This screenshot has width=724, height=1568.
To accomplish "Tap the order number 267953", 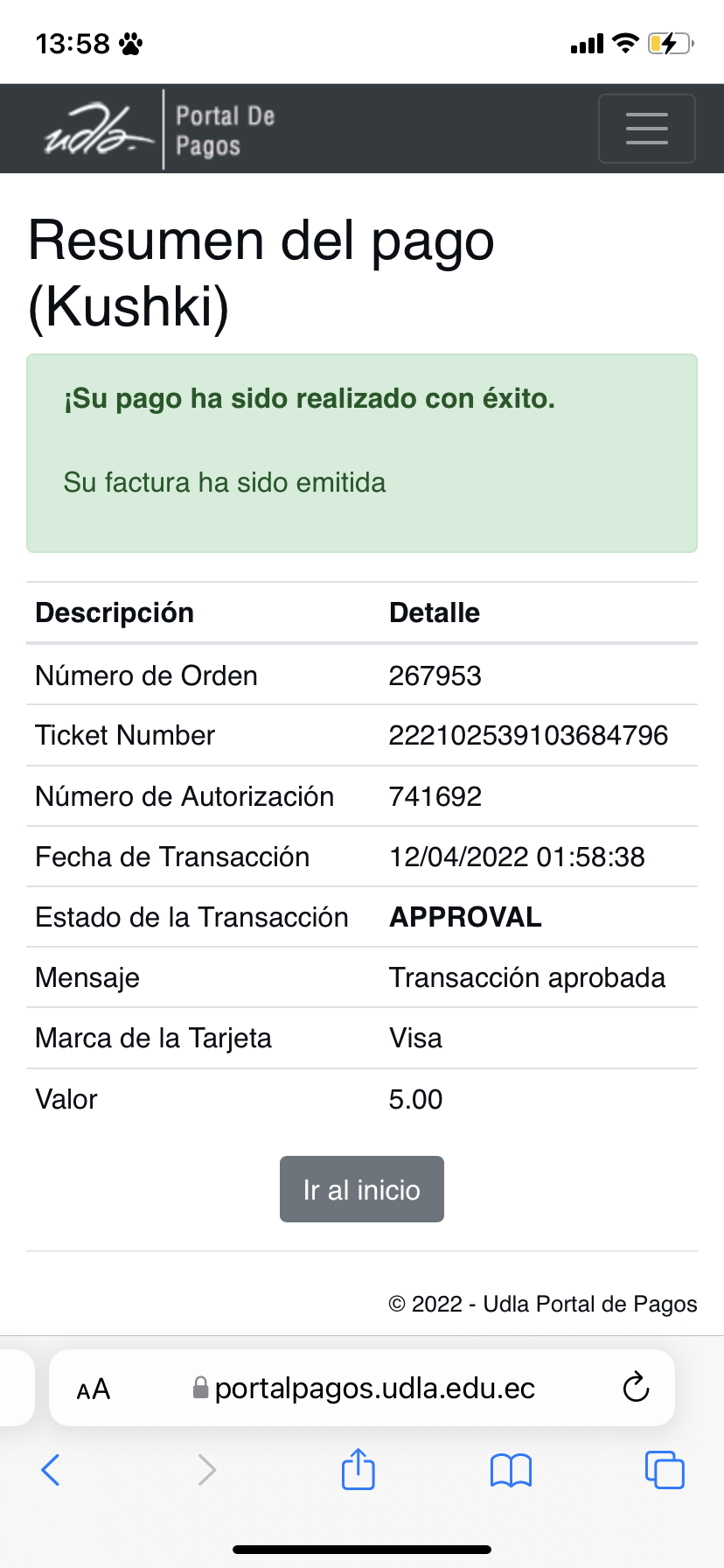I will (435, 675).
